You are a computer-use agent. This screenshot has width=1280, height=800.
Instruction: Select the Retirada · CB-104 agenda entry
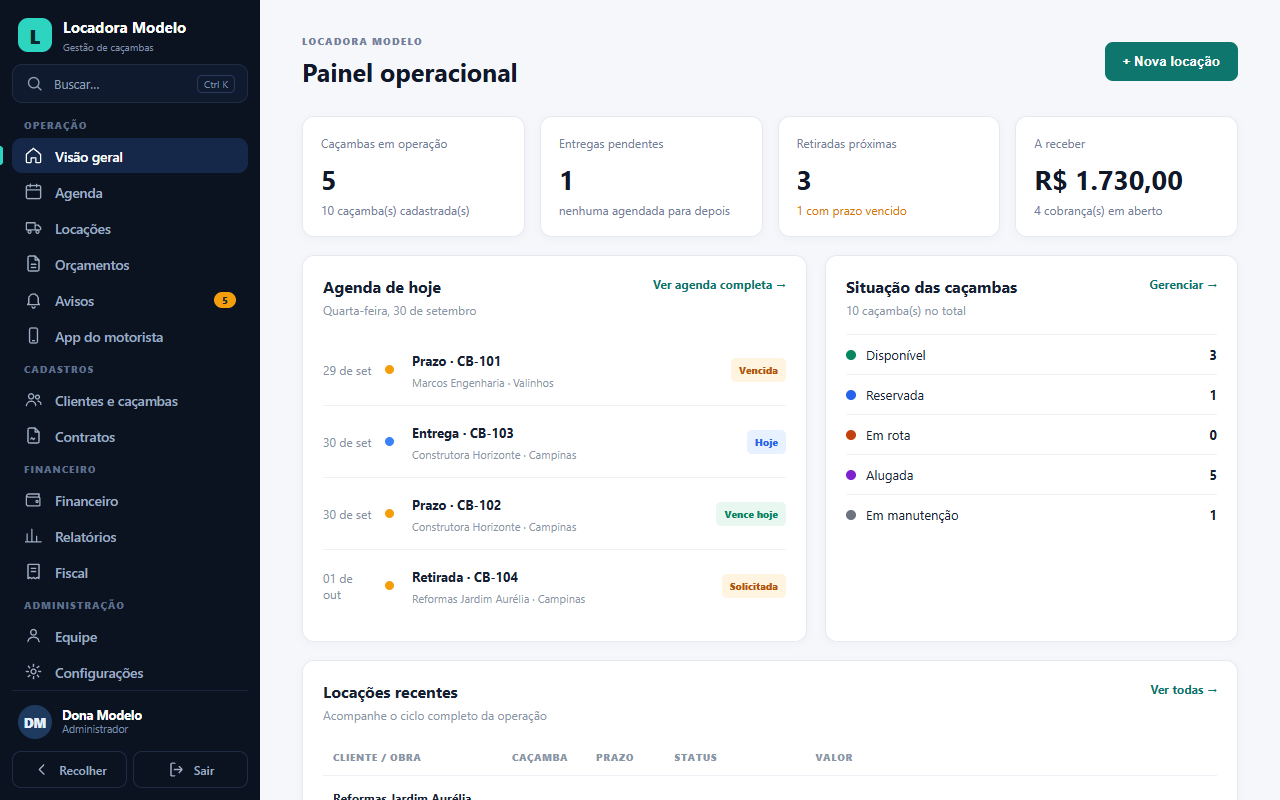point(554,586)
